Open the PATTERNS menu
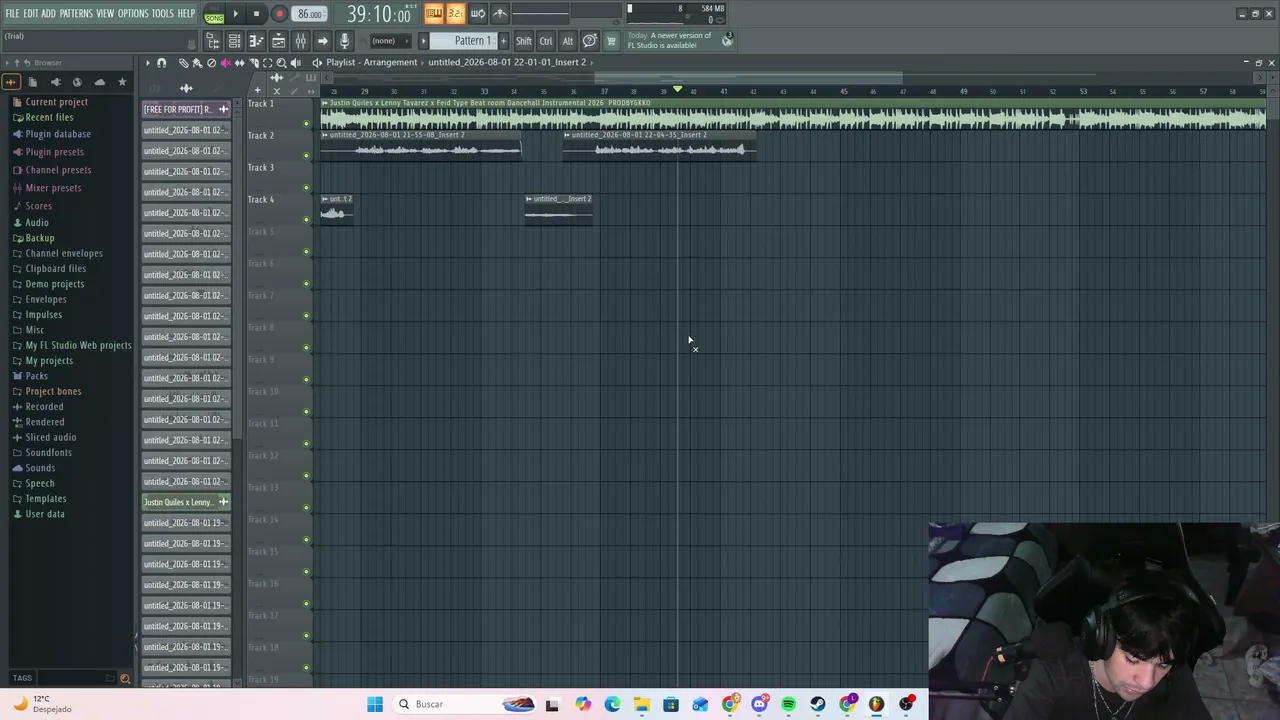Image resolution: width=1280 pixels, height=720 pixels. [x=76, y=13]
